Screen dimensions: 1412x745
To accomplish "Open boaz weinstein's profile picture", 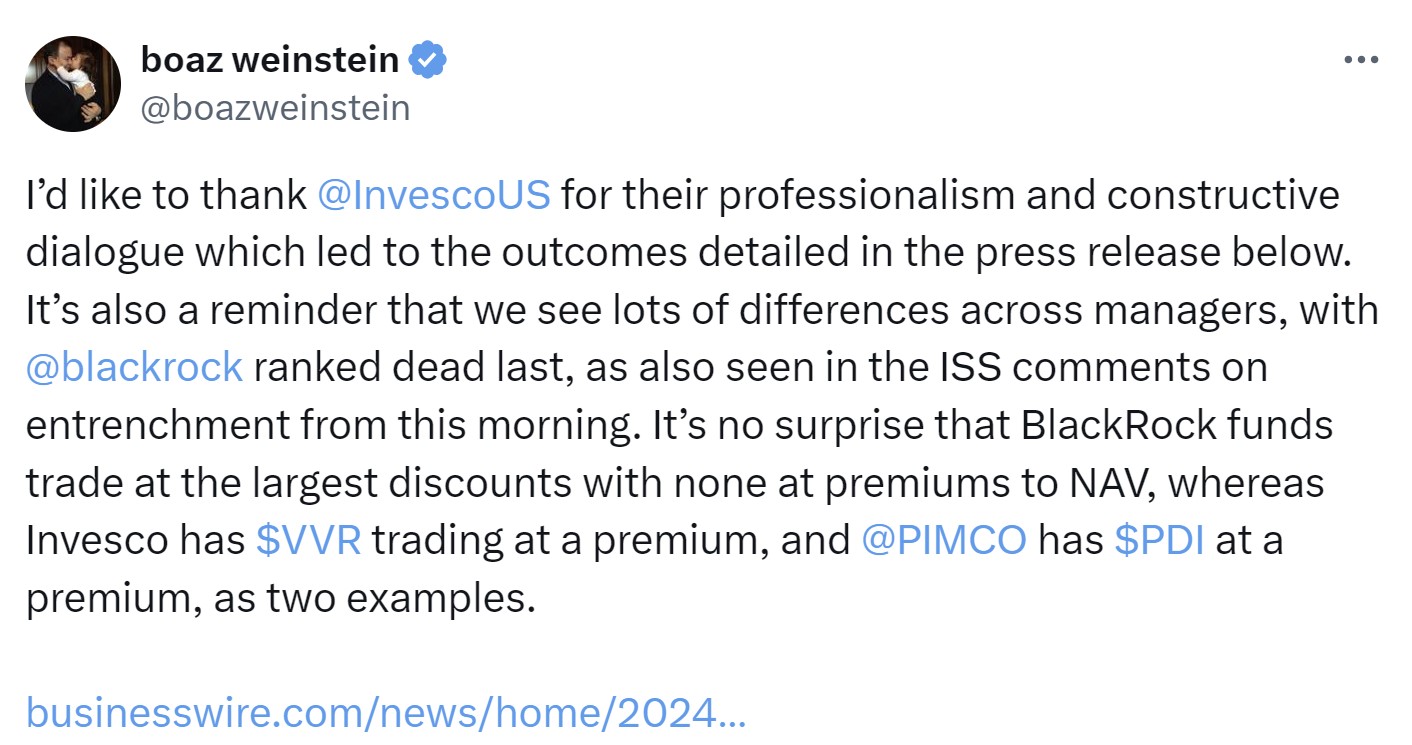I will pyautogui.click(x=72, y=84).
